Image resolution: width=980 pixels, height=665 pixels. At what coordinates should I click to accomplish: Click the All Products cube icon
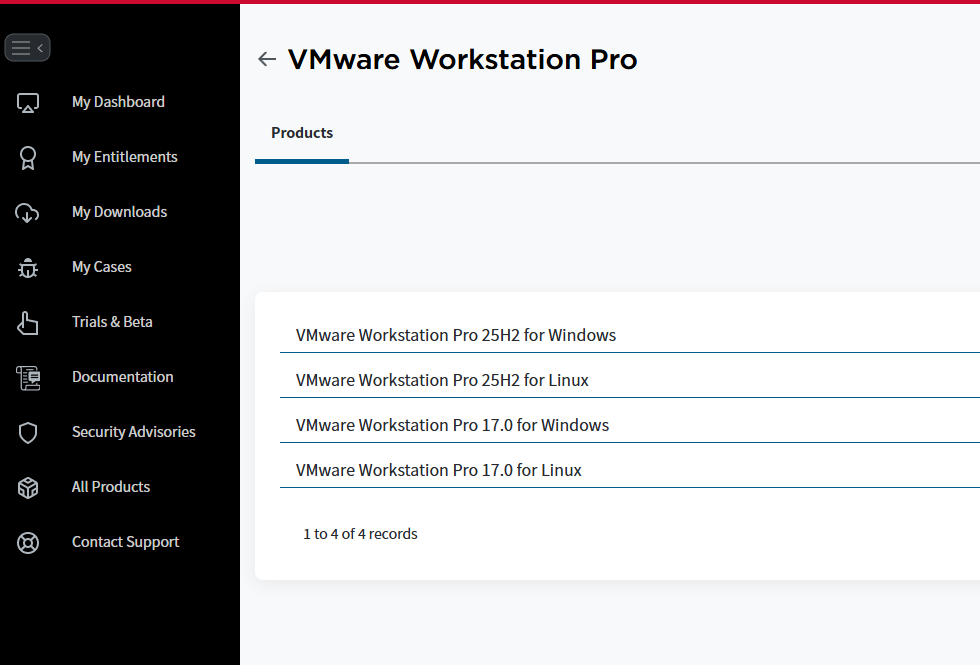tap(28, 487)
